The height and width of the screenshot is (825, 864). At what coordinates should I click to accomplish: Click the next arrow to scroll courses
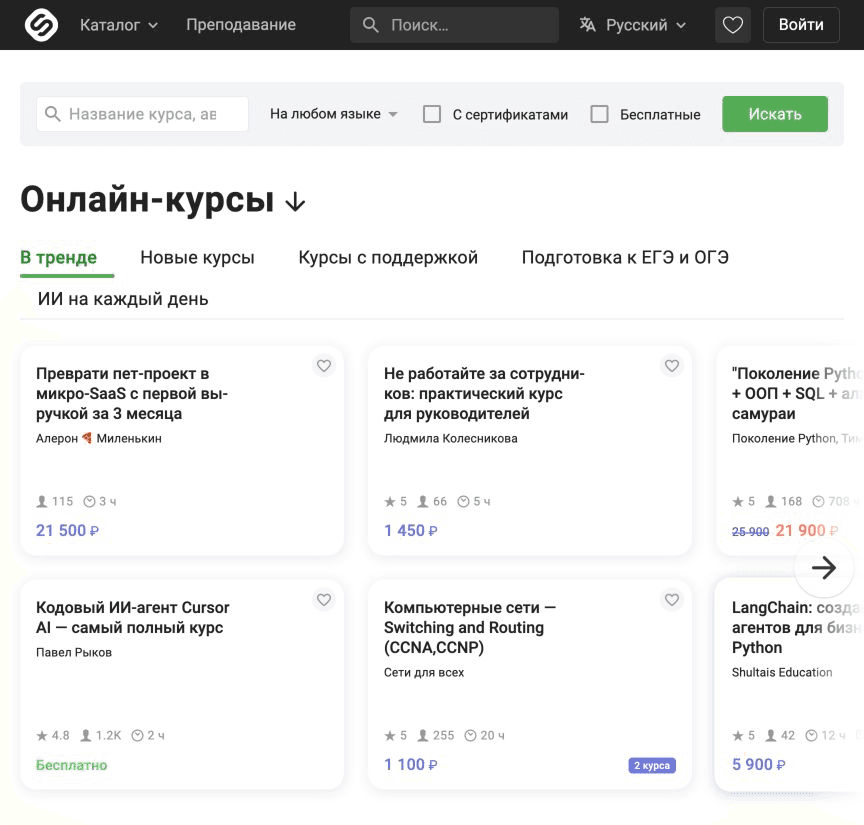[824, 568]
